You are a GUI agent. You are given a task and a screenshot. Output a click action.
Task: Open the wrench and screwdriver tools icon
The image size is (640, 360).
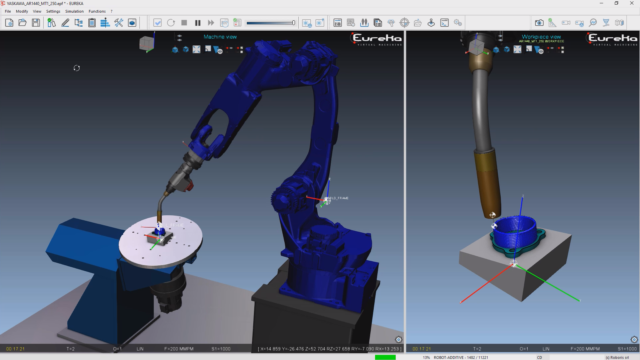point(118,23)
